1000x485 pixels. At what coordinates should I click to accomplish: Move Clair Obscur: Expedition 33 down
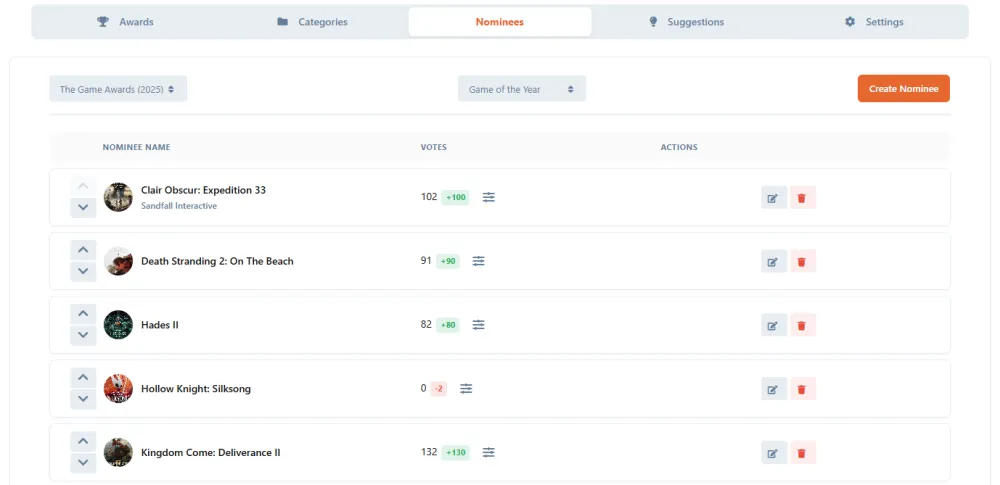[x=83, y=207]
